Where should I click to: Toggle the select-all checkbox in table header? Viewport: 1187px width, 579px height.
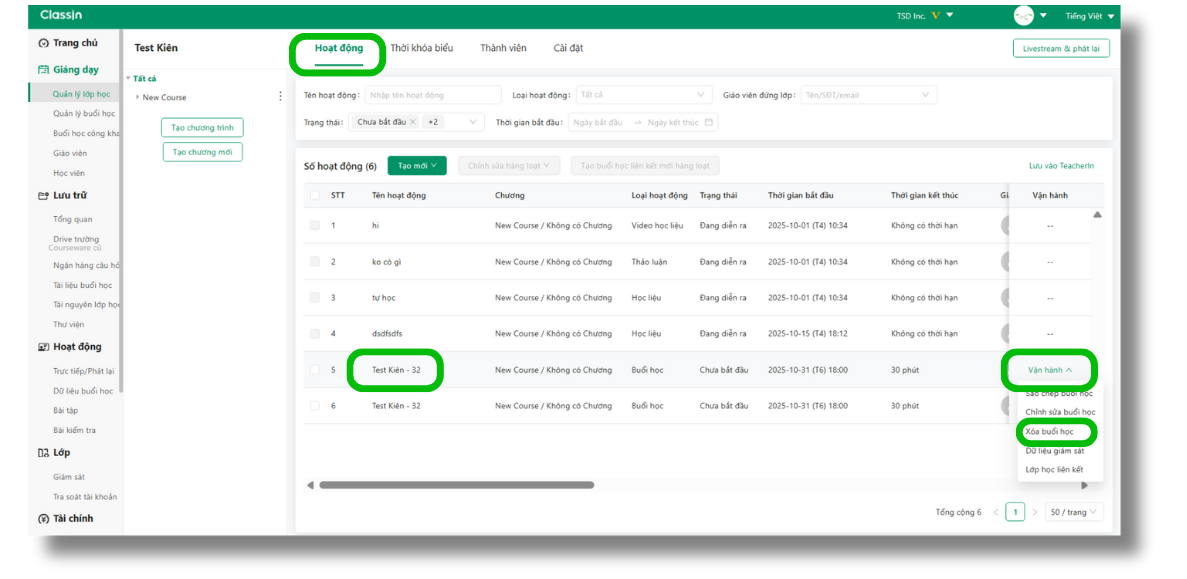(315, 195)
